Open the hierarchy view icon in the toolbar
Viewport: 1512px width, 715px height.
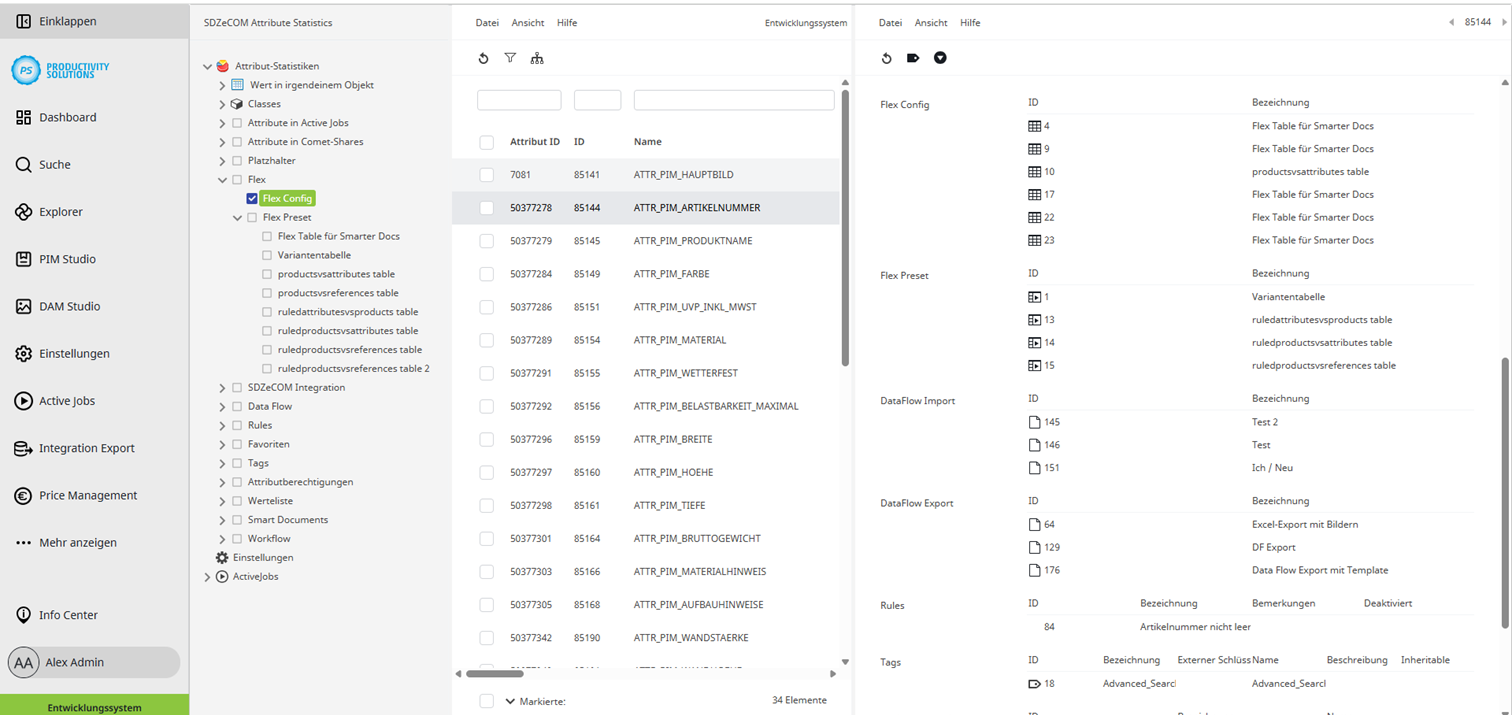537,58
